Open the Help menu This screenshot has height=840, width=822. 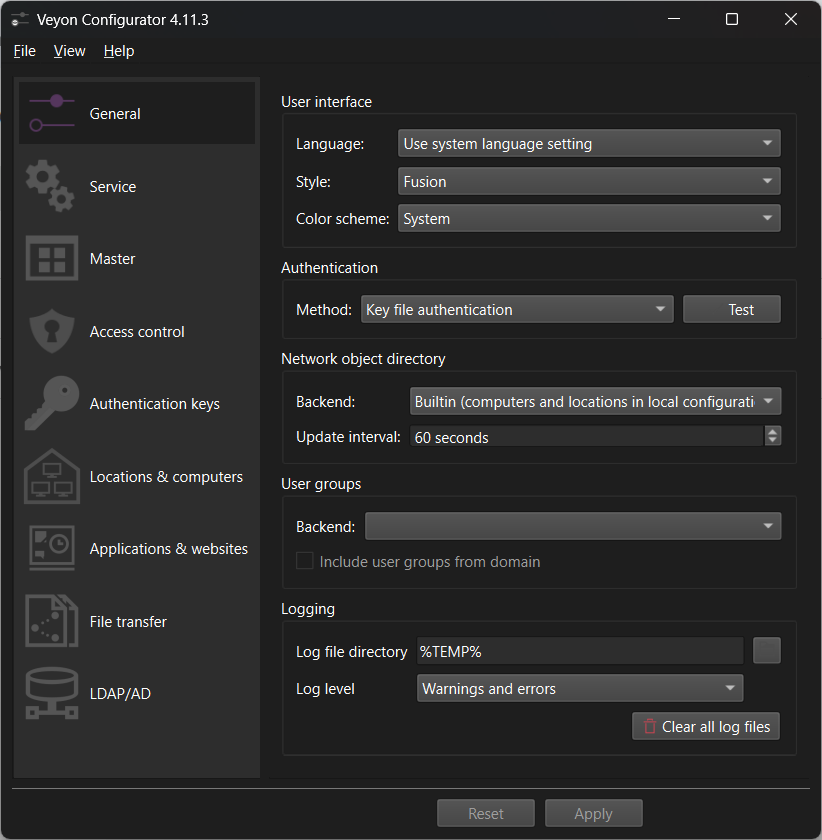point(119,51)
